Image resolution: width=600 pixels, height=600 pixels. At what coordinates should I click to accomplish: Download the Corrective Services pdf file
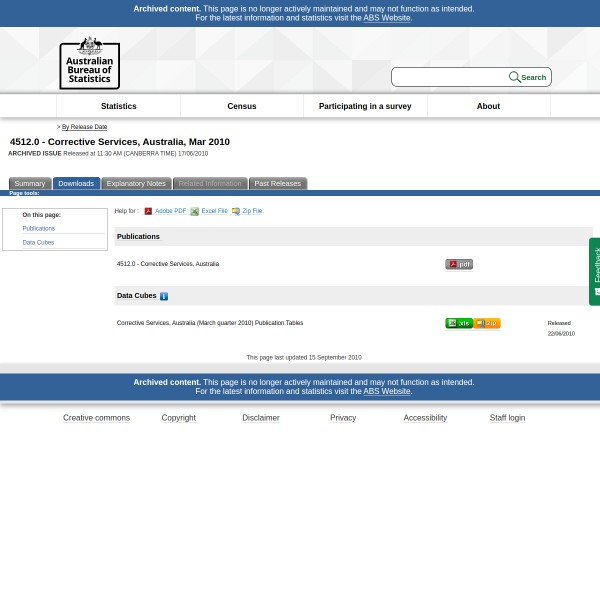tap(459, 264)
